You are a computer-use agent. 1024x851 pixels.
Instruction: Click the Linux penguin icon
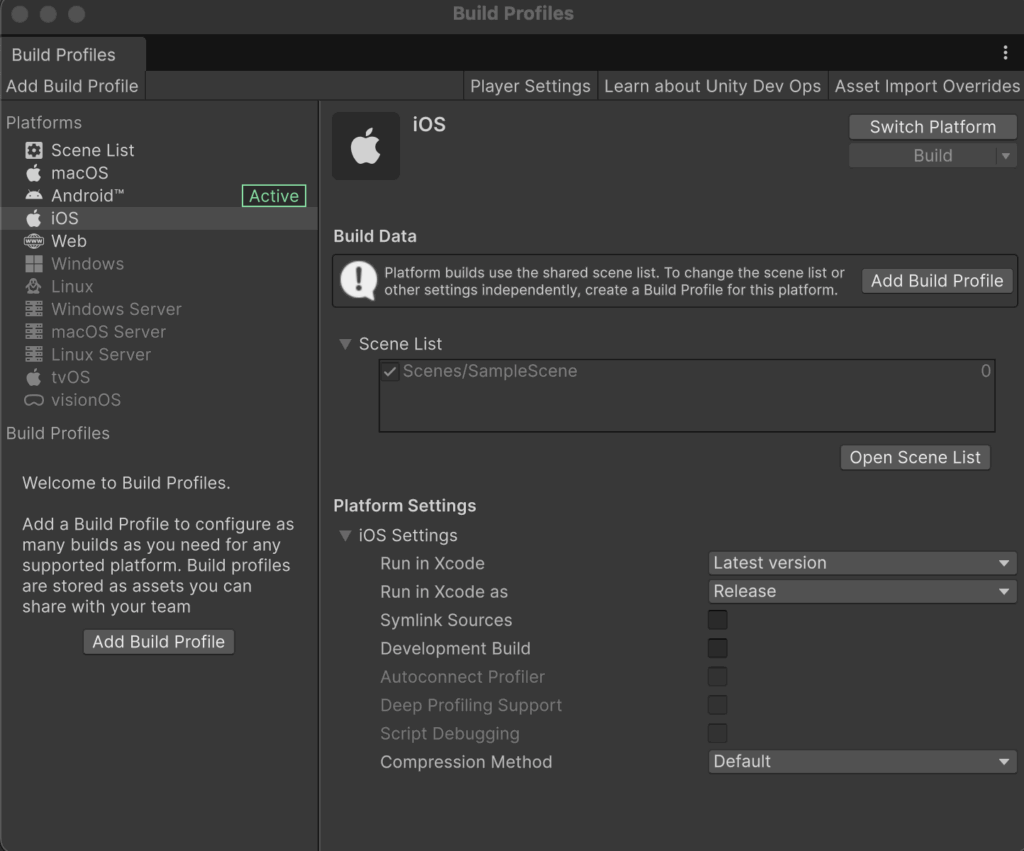pyautogui.click(x=34, y=287)
